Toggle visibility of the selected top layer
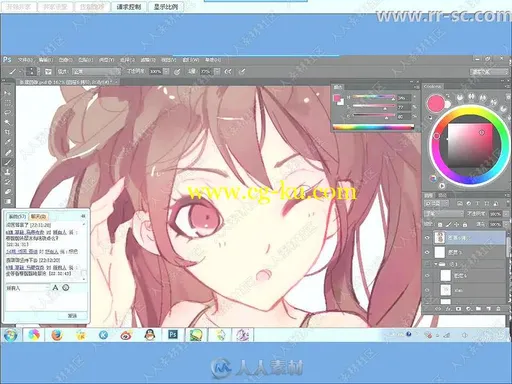This screenshot has width=512, height=384. (427, 238)
